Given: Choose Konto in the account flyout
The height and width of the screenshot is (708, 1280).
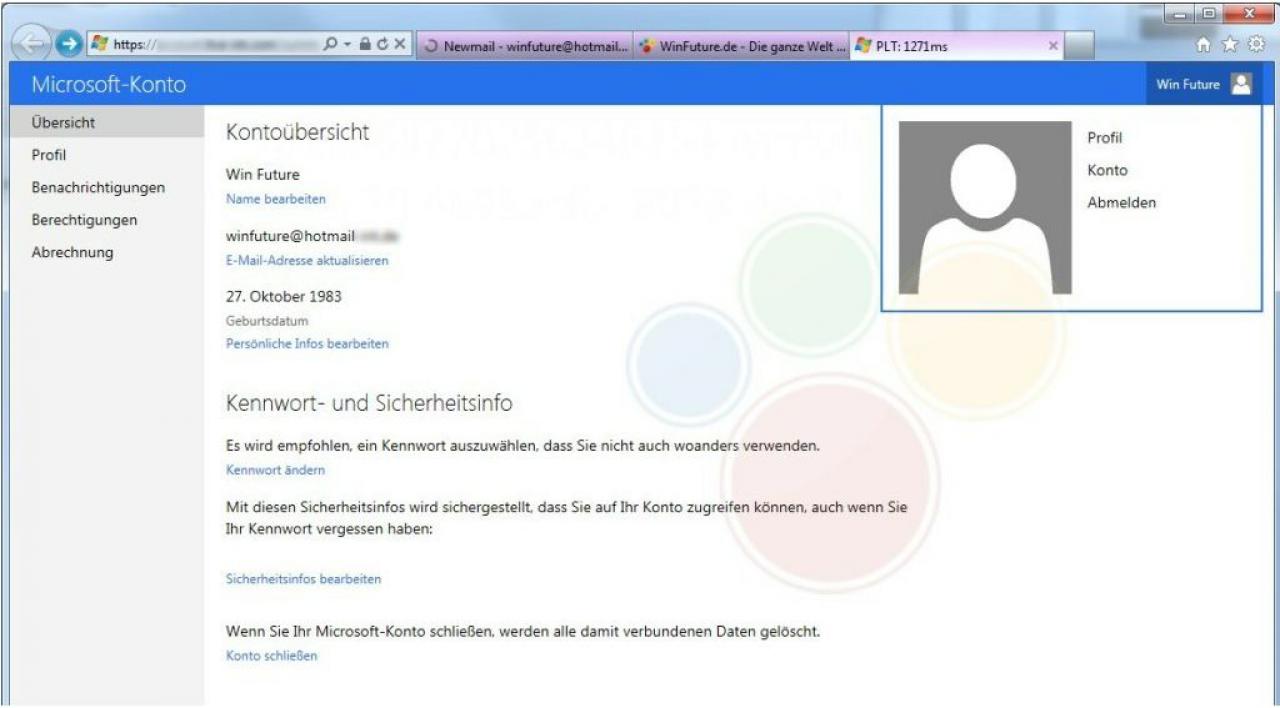Looking at the screenshot, I should coord(1107,170).
